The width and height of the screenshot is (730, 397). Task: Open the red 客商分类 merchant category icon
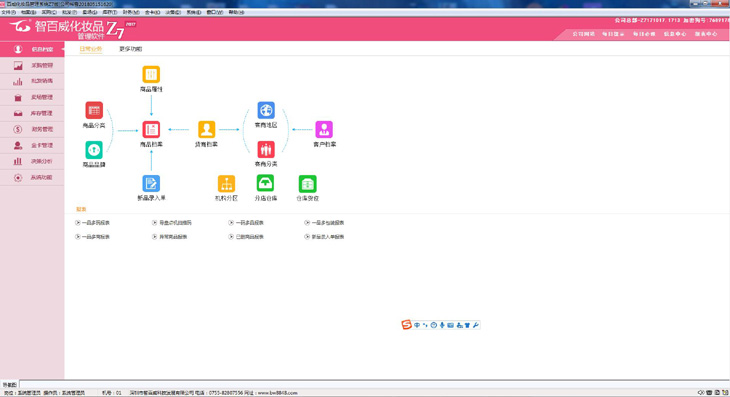[x=266, y=149]
